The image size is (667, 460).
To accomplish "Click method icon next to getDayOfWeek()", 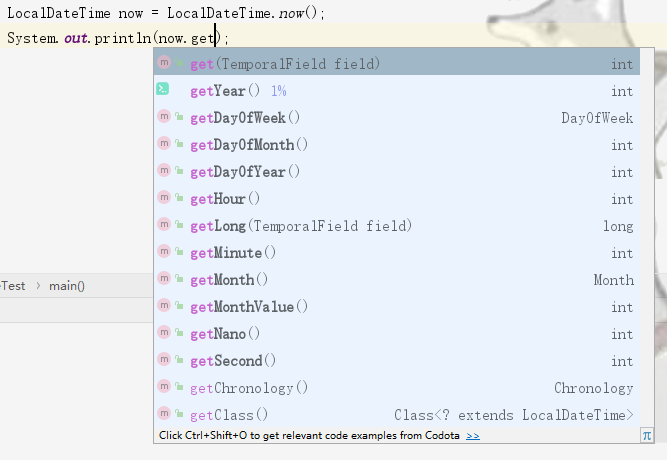I will [x=164, y=116].
